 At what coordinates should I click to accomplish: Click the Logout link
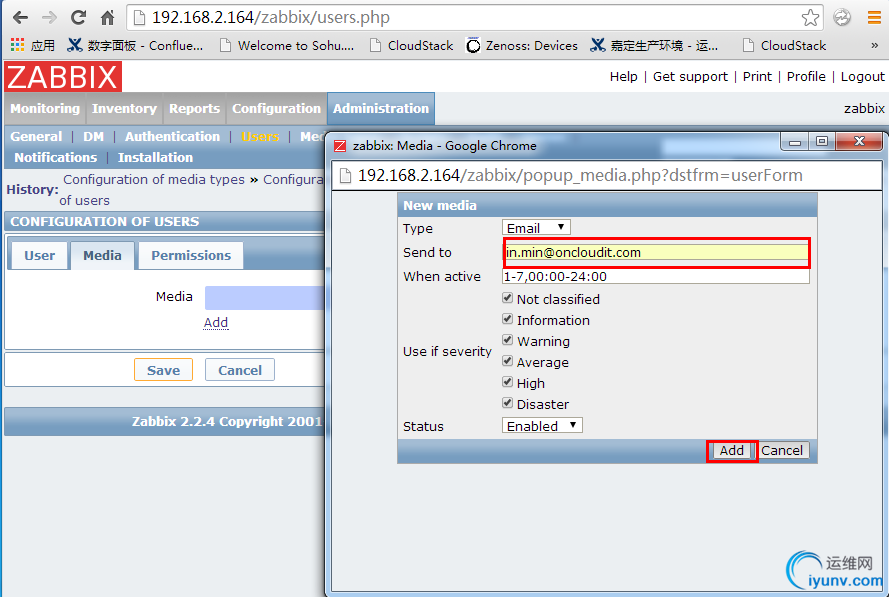coord(862,77)
